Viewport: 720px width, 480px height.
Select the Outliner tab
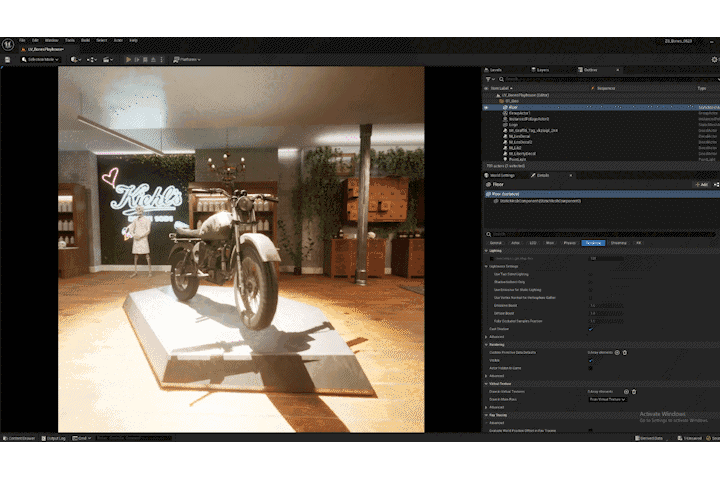click(x=588, y=70)
